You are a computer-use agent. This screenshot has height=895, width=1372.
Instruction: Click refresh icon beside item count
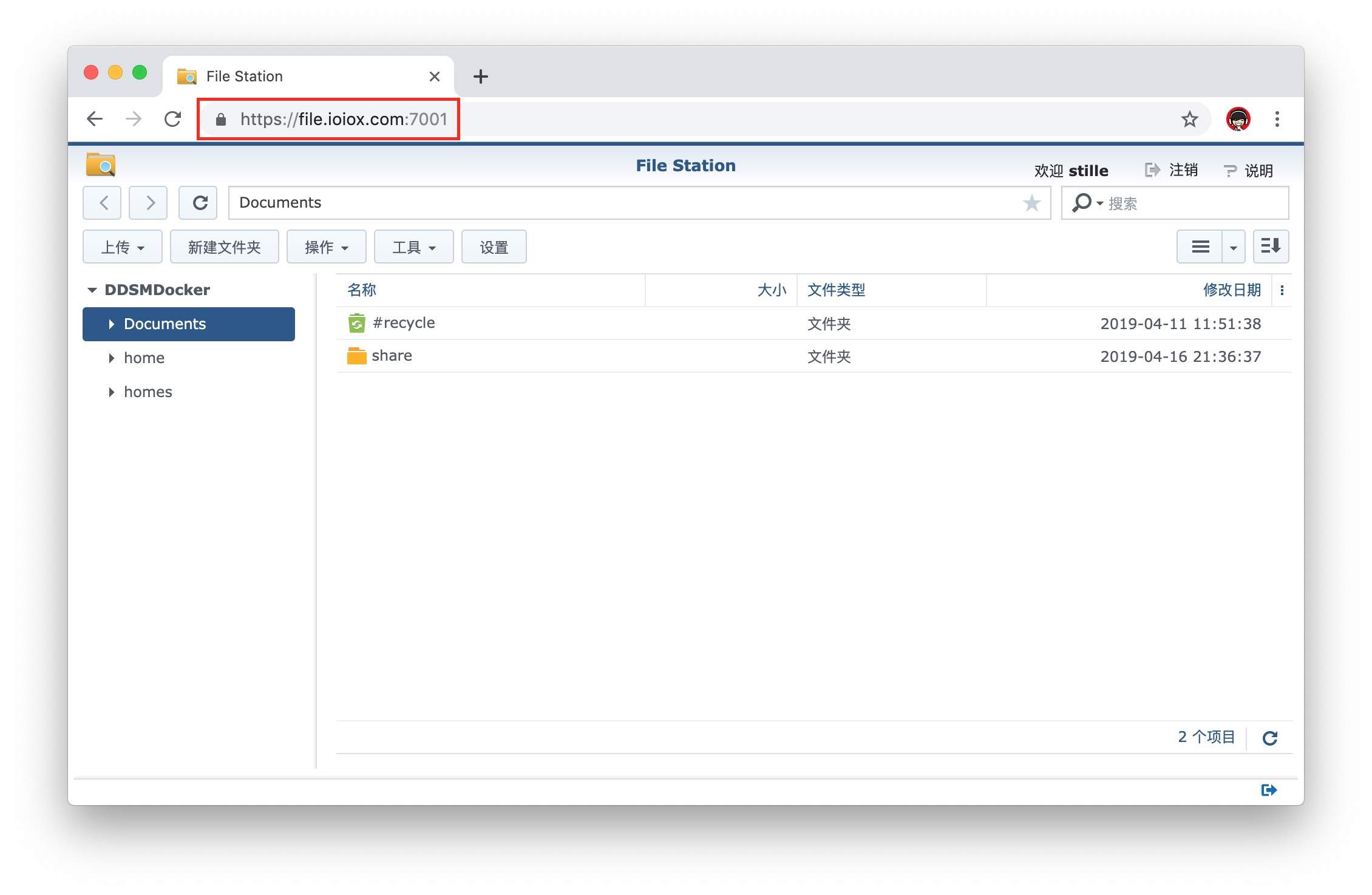pos(1269,738)
